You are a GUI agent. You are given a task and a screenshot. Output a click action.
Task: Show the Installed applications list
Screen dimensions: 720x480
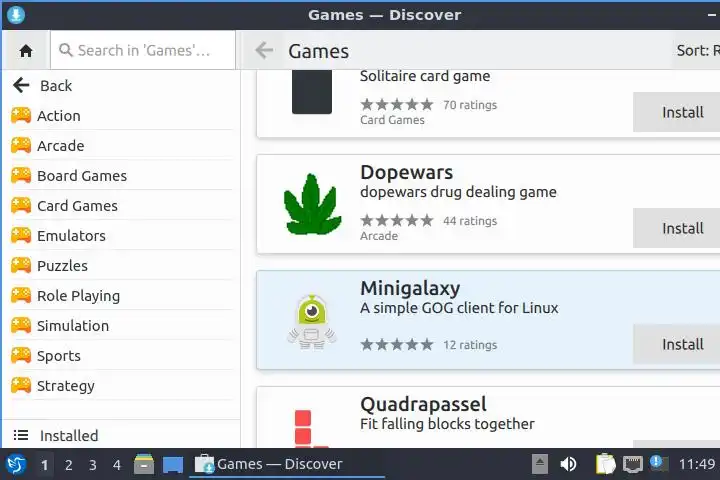coord(122,435)
